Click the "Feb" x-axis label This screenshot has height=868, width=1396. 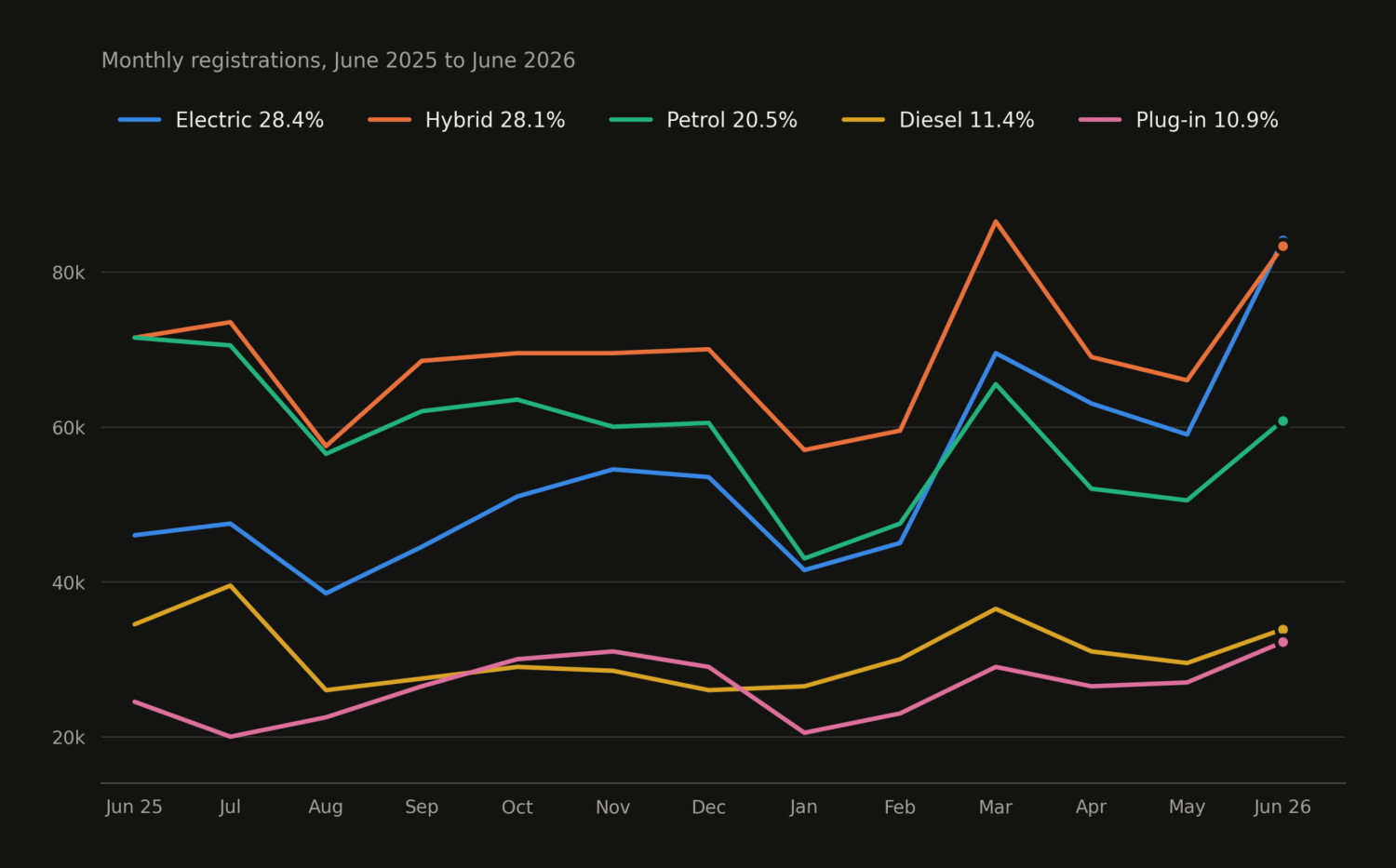point(900,807)
